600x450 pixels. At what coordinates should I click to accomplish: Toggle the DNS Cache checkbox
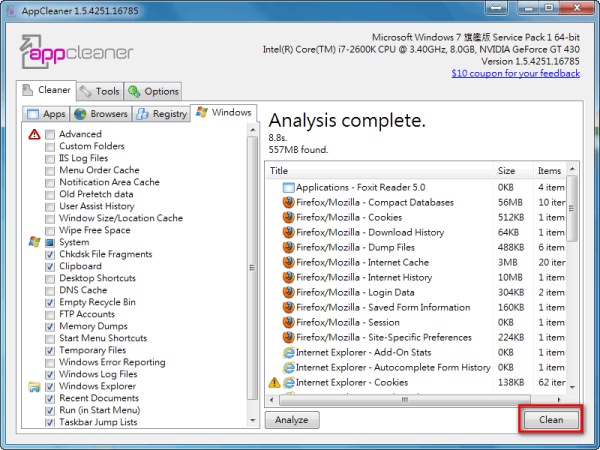click(50, 290)
